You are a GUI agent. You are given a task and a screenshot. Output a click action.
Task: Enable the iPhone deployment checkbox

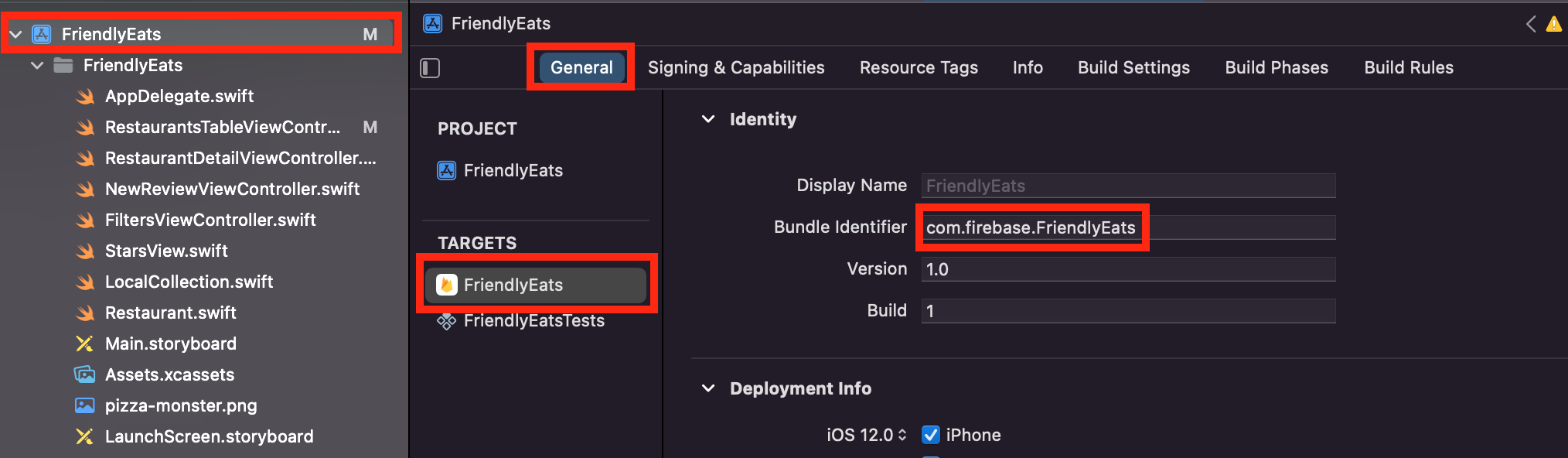931,435
